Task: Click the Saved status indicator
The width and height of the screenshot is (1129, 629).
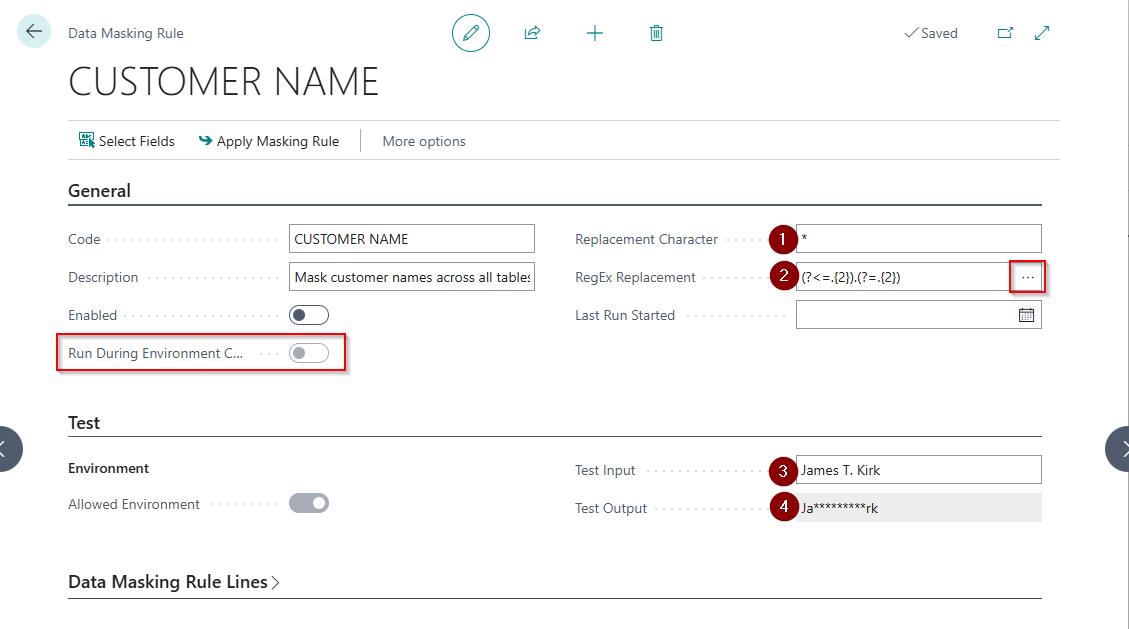Action: point(930,32)
